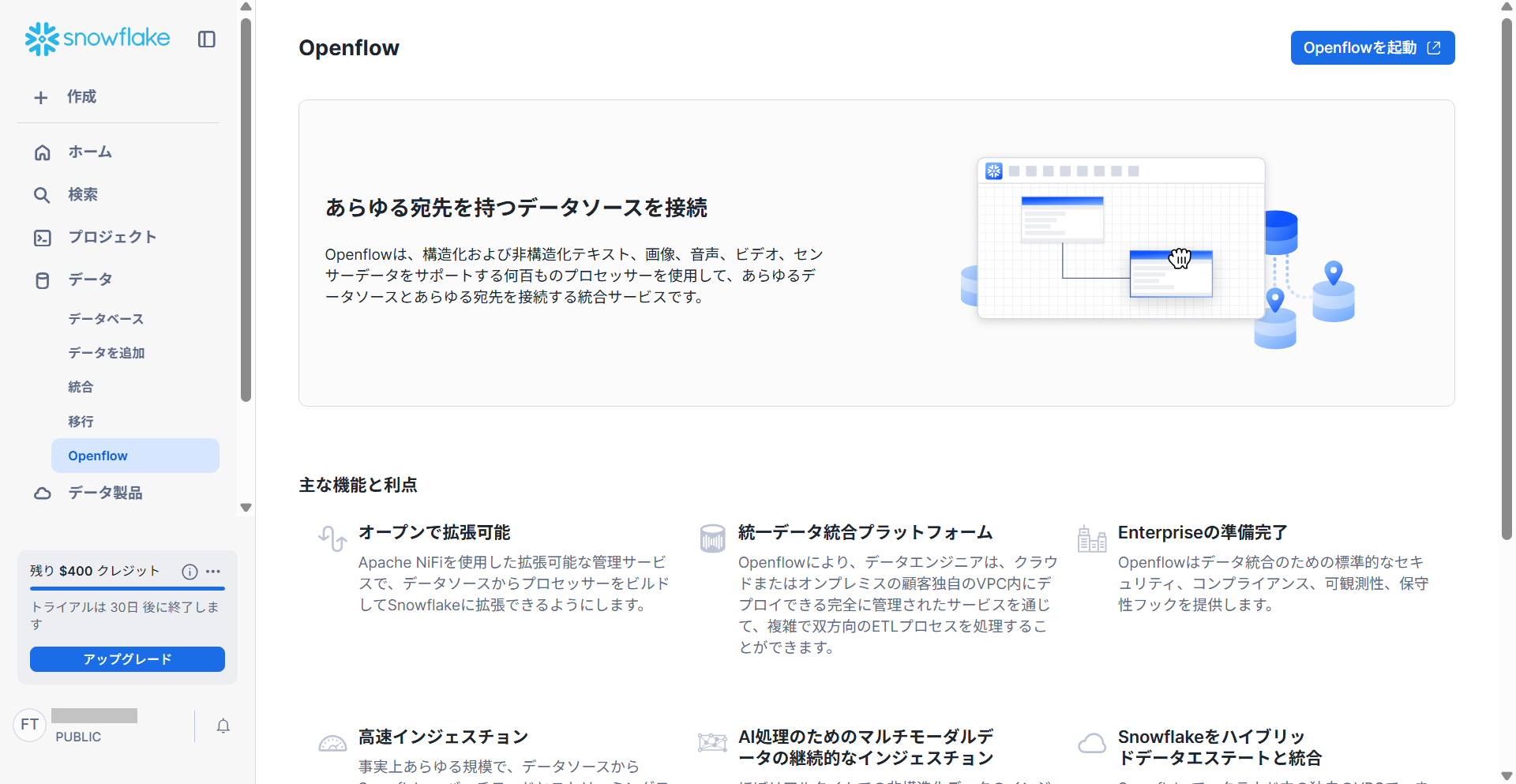Click the trial ends in 30 days text

point(125,615)
